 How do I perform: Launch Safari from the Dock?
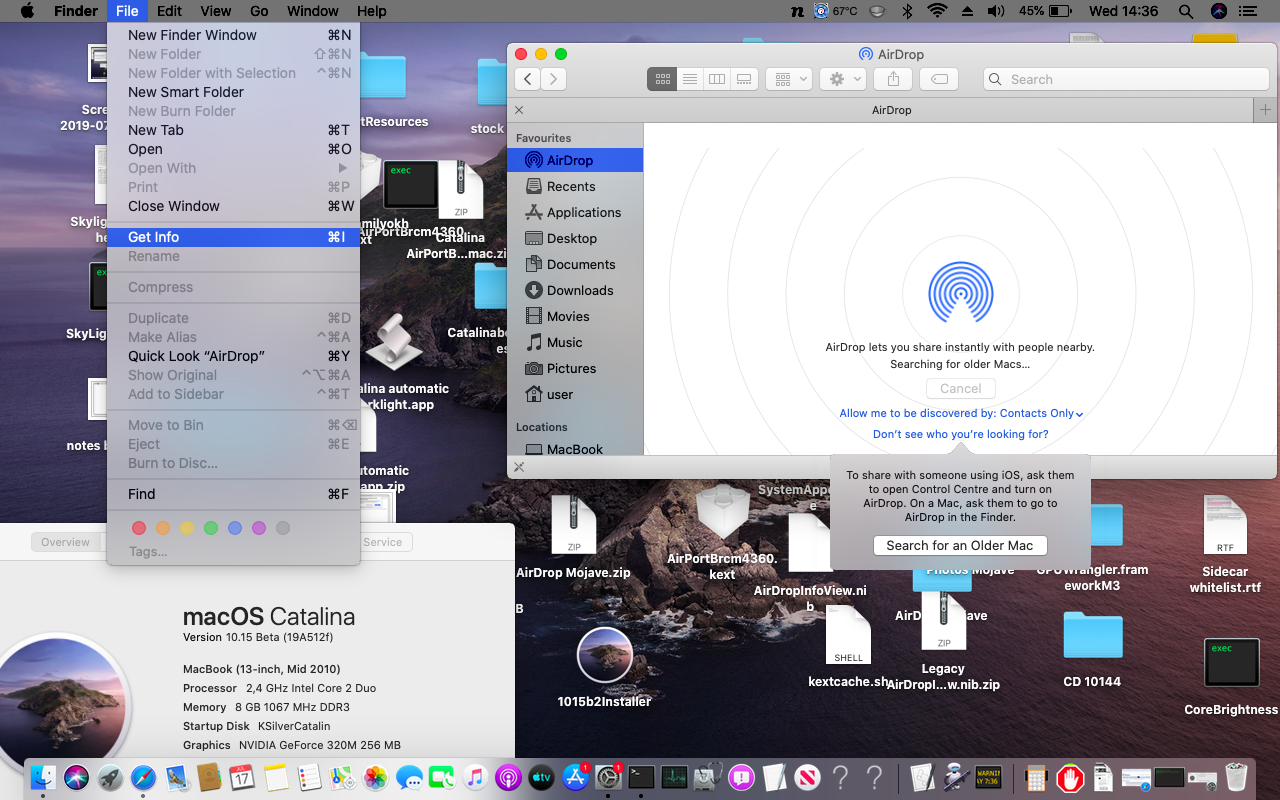tap(143, 777)
